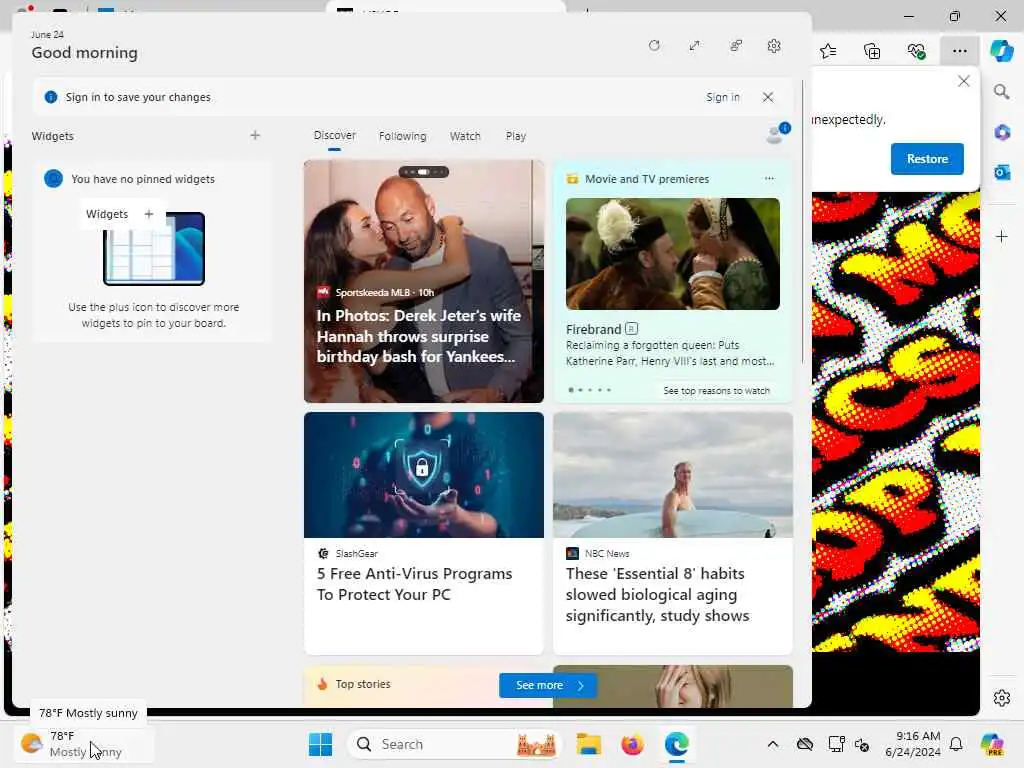Open the Firebrand movie thumbnail

point(673,254)
